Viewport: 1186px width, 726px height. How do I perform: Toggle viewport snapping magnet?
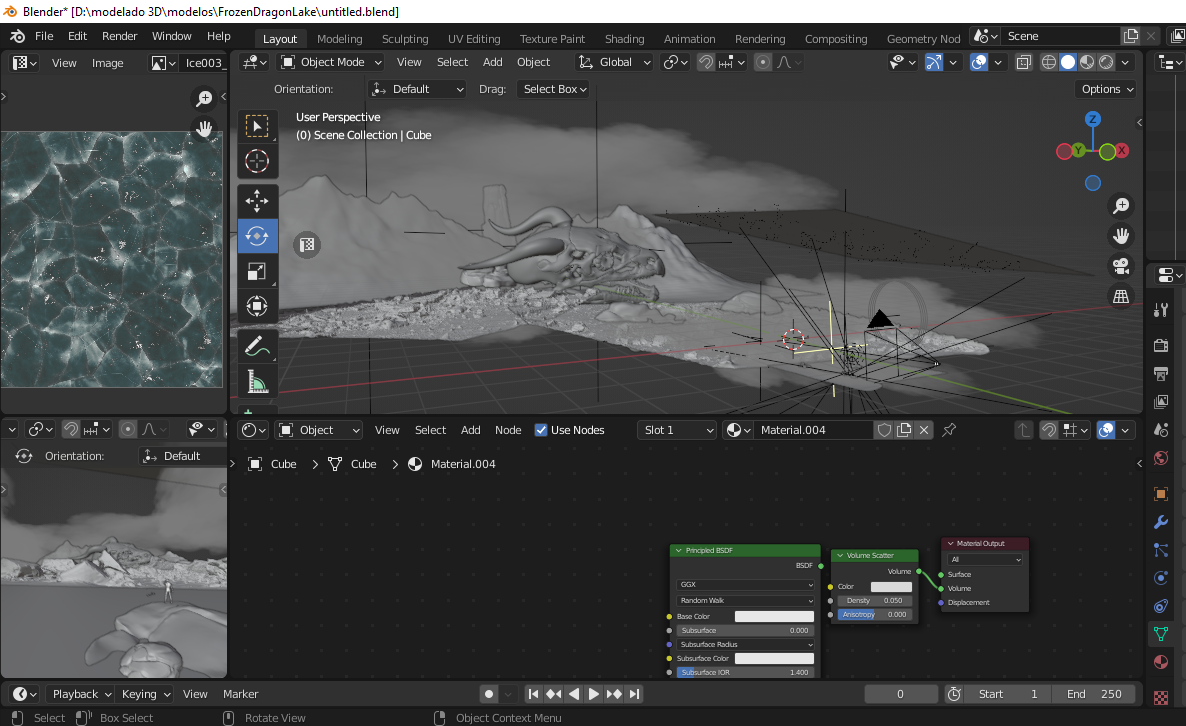point(706,62)
